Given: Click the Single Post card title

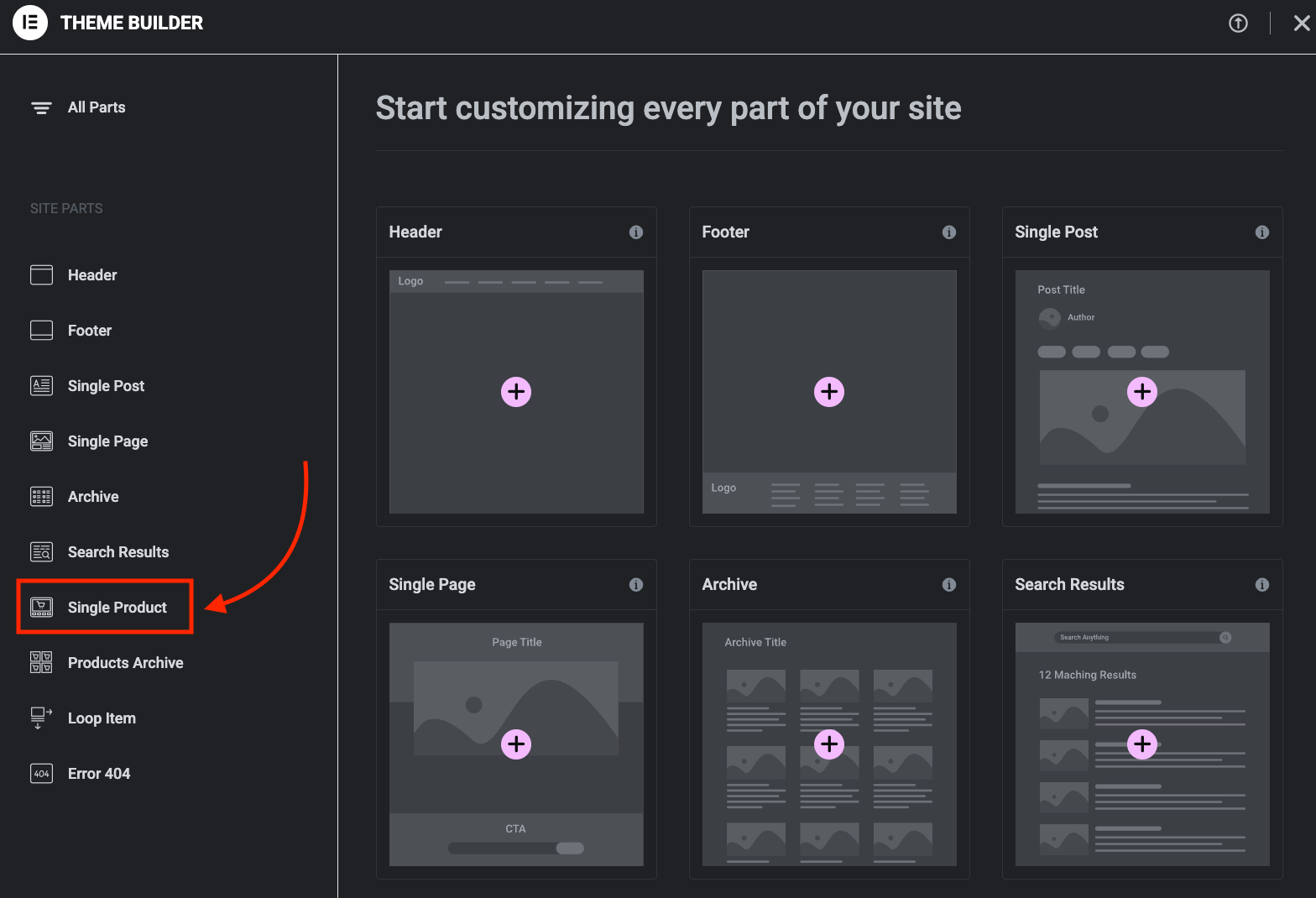Looking at the screenshot, I should coord(1056,232).
